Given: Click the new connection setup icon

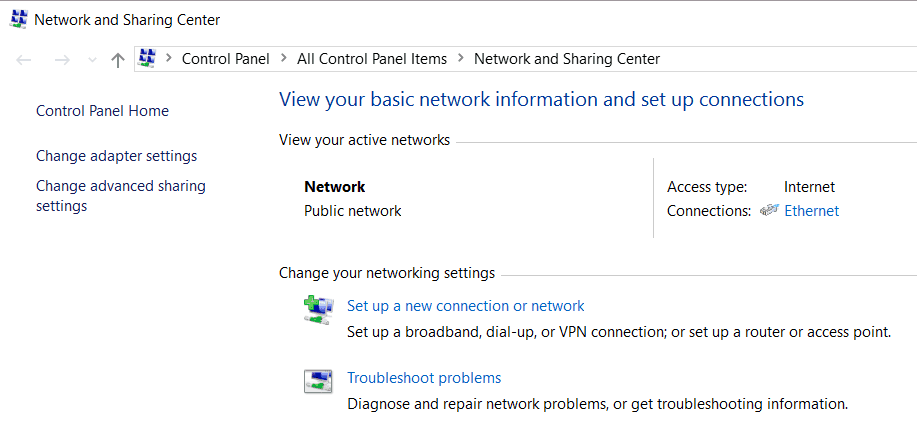Looking at the screenshot, I should tap(317, 308).
